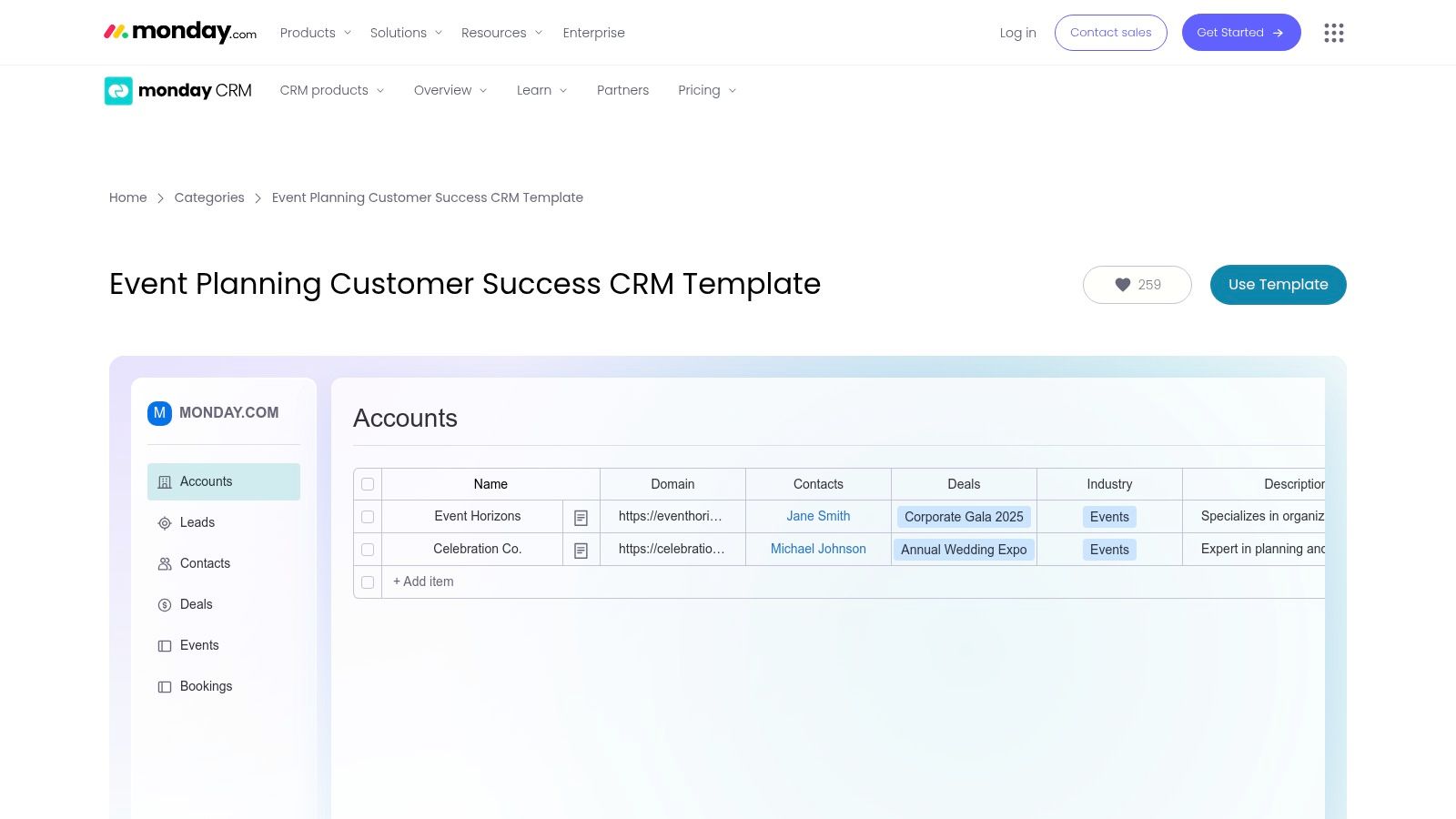Open the Enterprise menu item

pyautogui.click(x=593, y=32)
